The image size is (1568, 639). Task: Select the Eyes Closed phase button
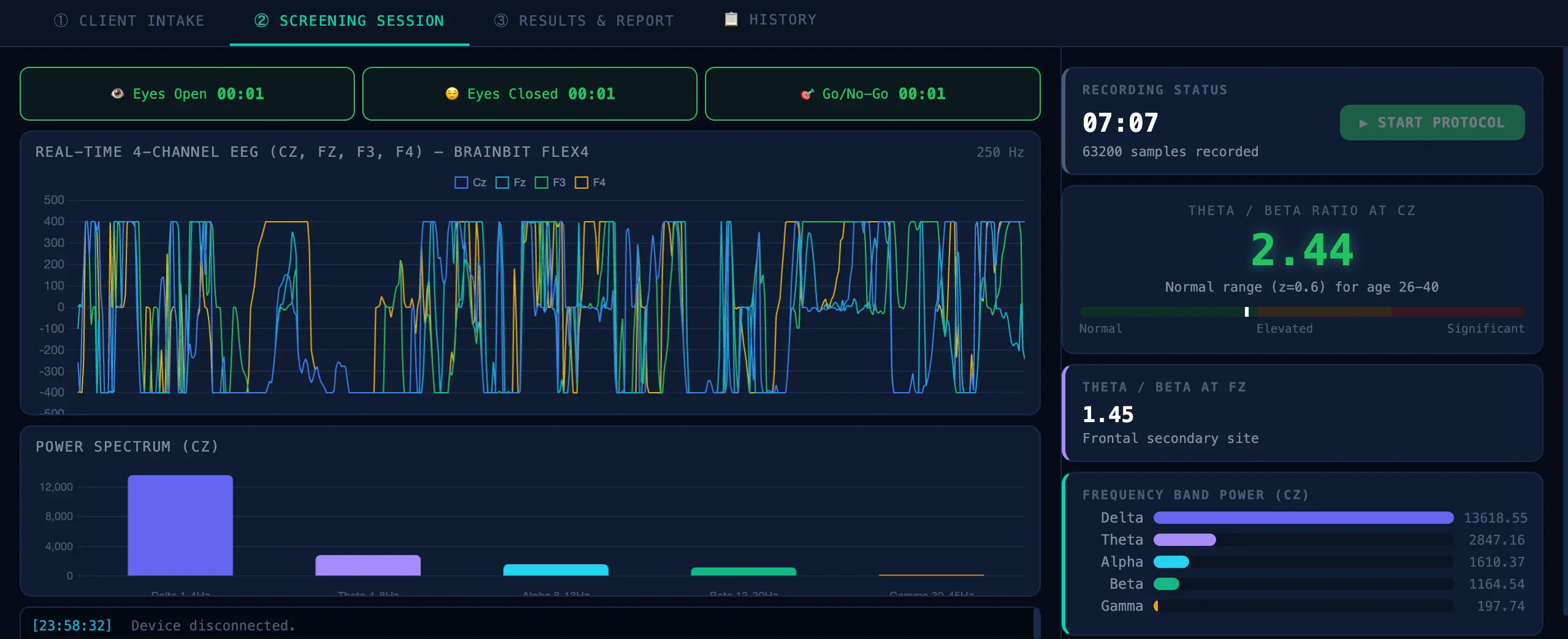[x=530, y=94]
